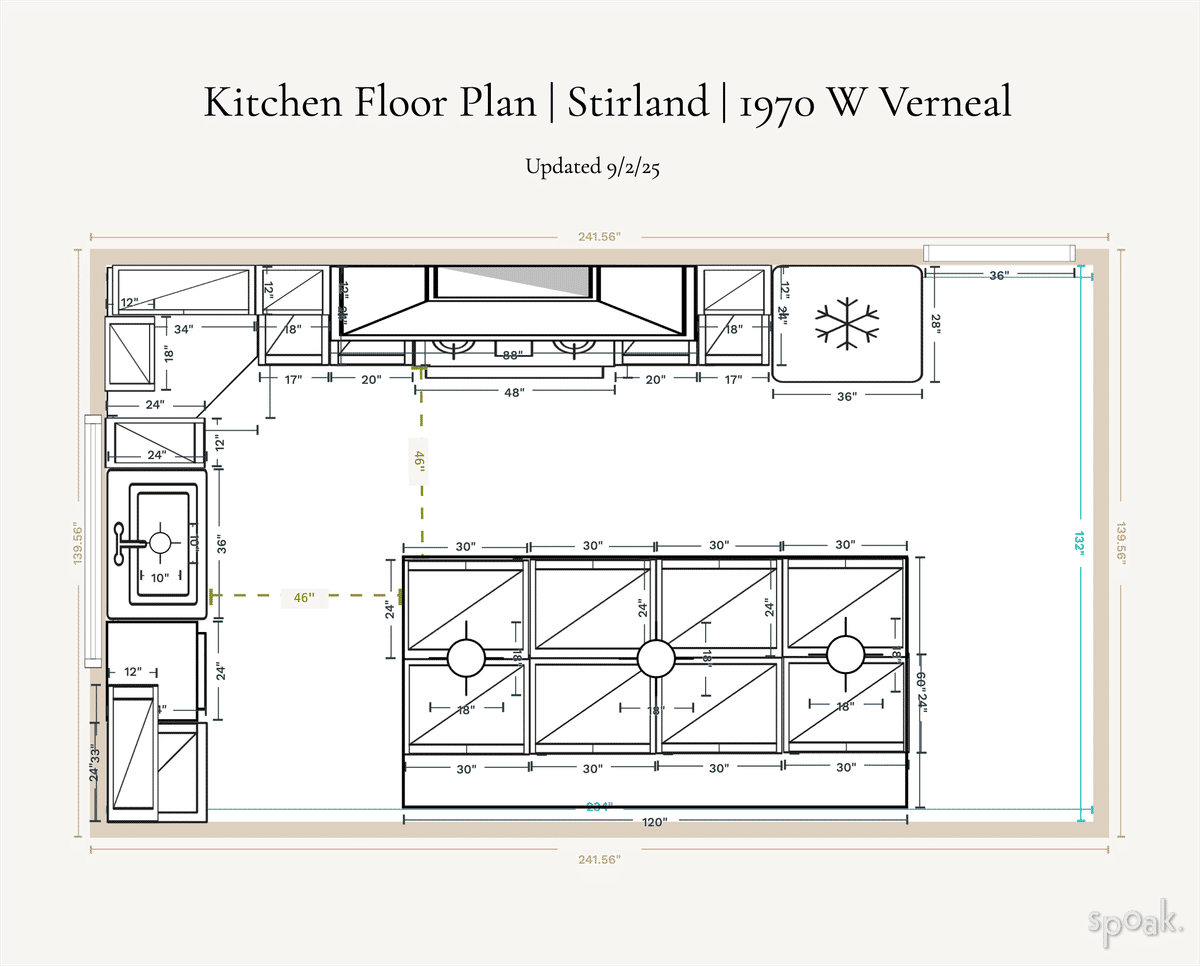Viewport: 1200px width, 966px height.
Task: Click the kitchen sink with faucet symbol
Action: coord(160,545)
